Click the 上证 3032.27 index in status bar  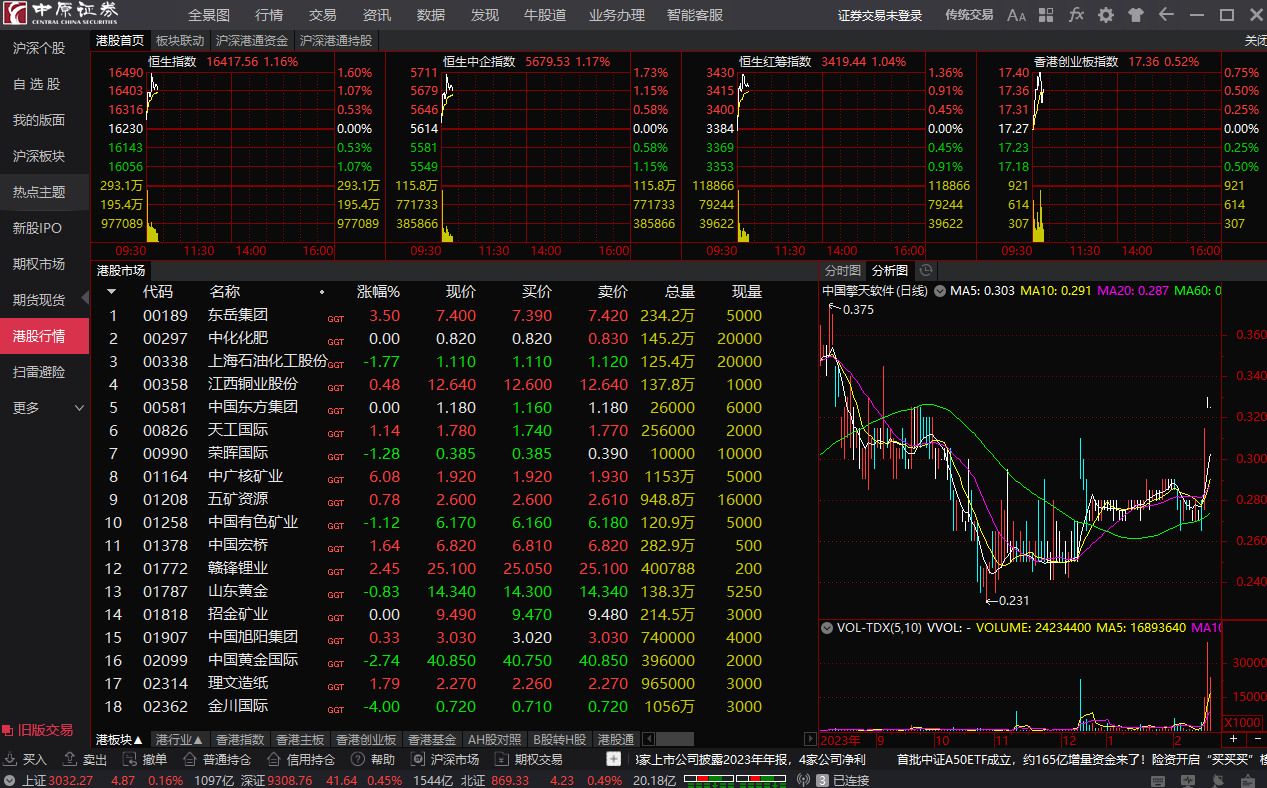(x=60, y=780)
